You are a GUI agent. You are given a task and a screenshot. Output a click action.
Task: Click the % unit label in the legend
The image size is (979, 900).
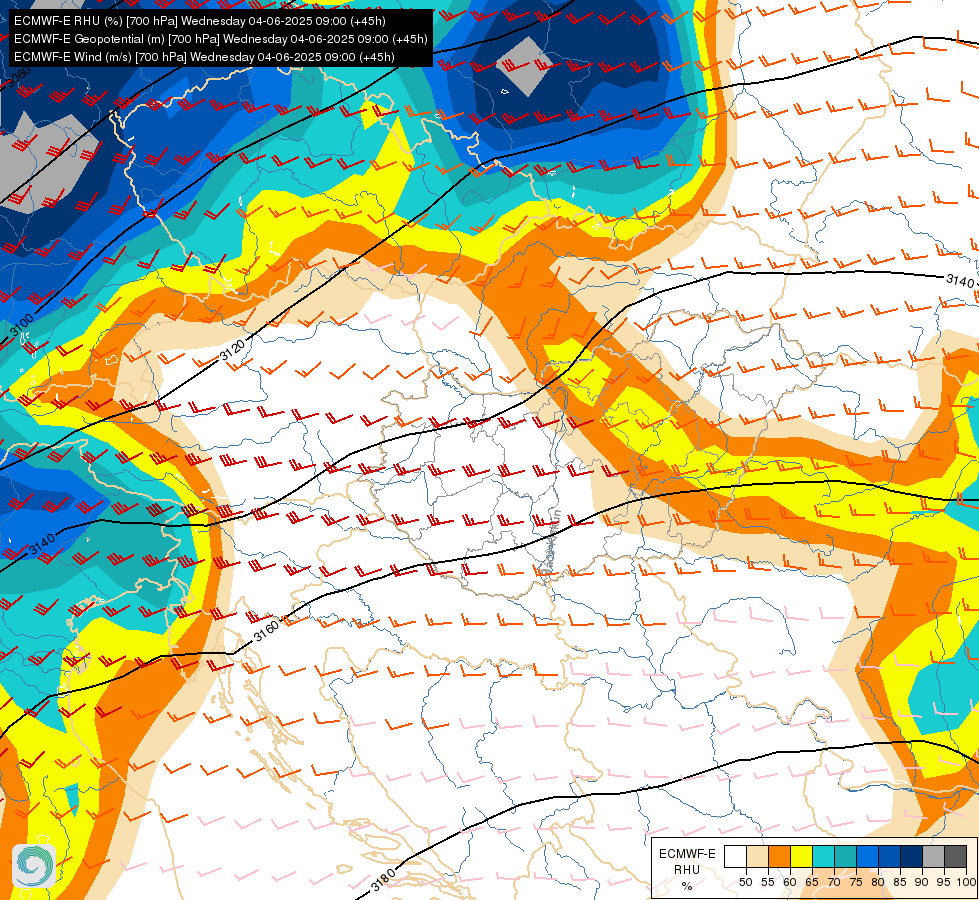click(x=687, y=886)
